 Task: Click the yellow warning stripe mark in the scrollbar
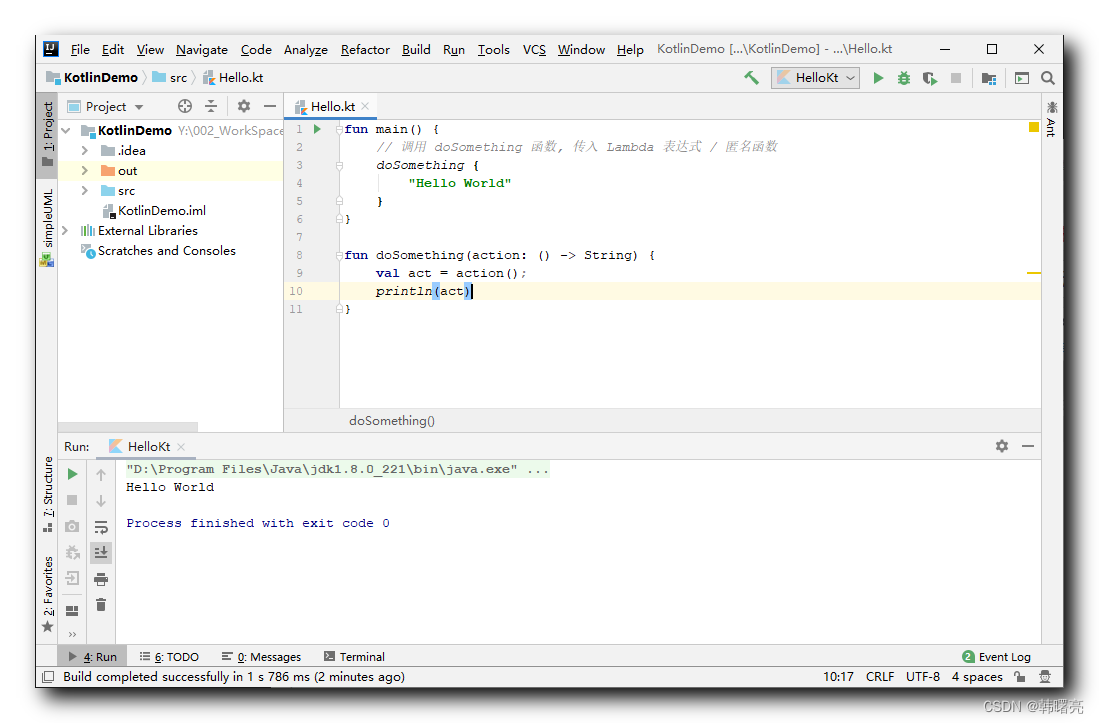tap(1034, 273)
